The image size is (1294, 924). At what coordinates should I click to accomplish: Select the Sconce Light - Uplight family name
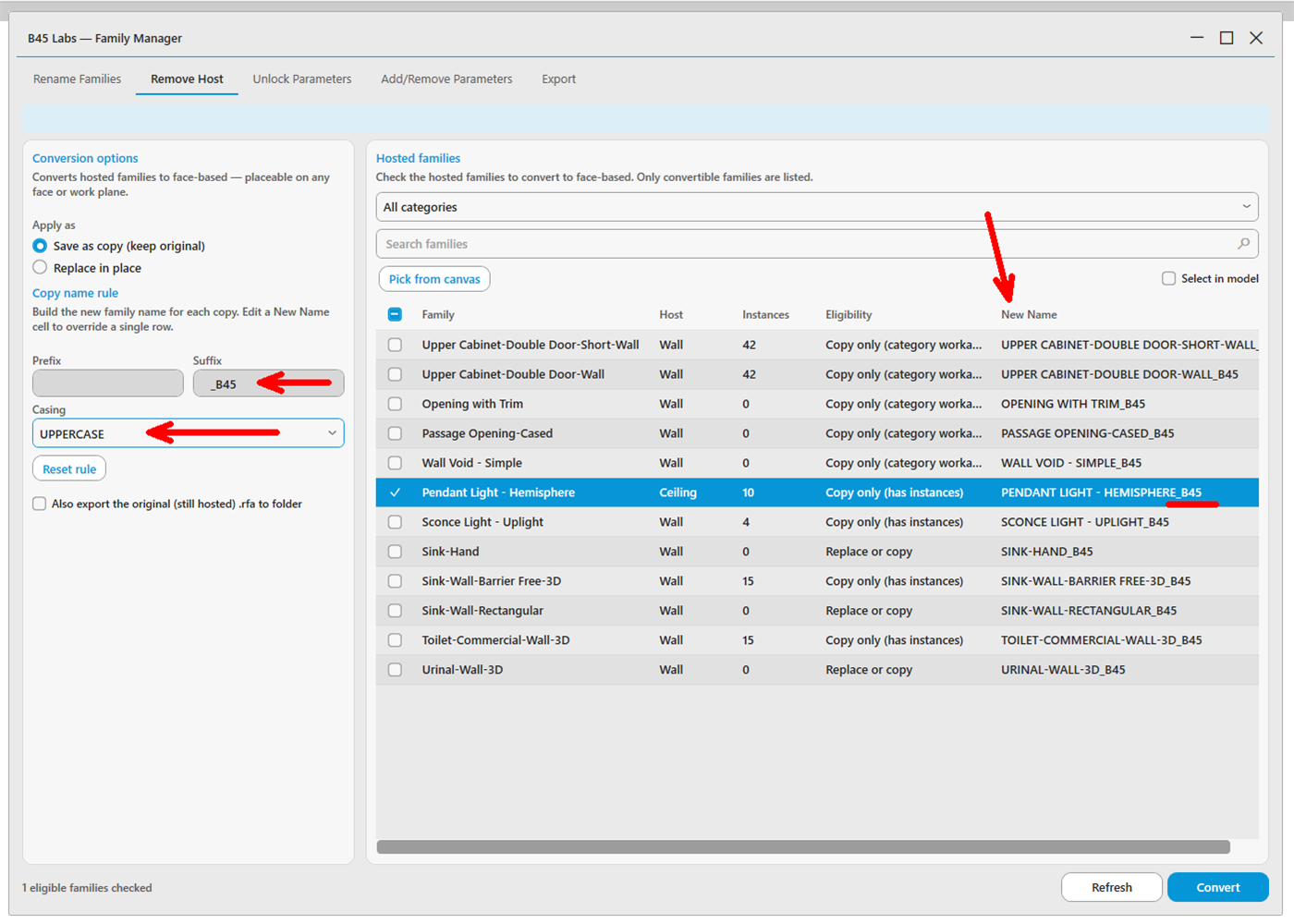[x=482, y=522]
